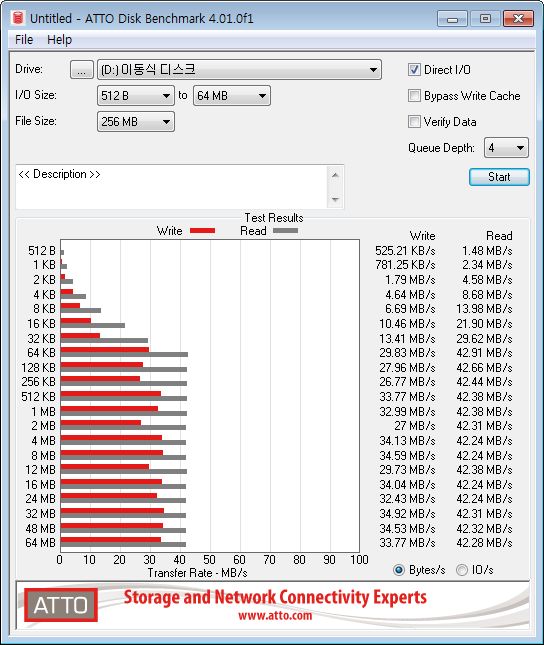The width and height of the screenshot is (544, 645).
Task: Enable the Verify Data checkbox
Action: click(x=414, y=122)
